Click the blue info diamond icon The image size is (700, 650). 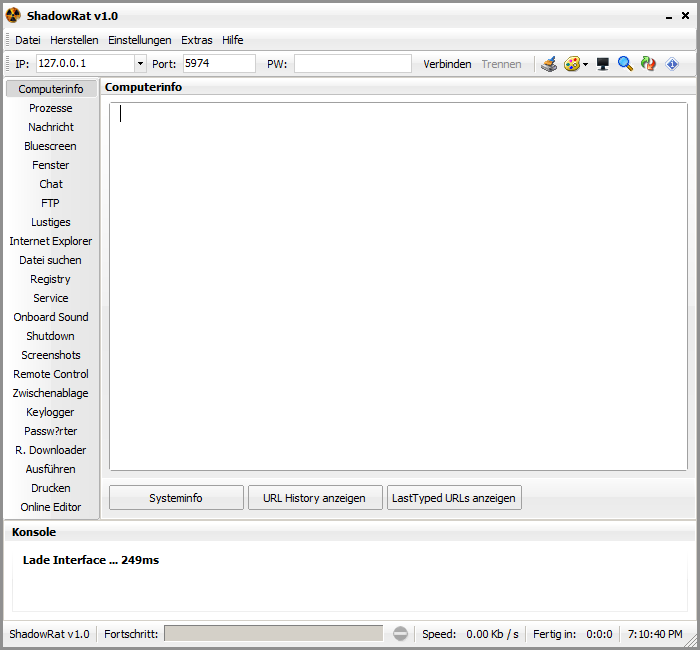(x=672, y=64)
